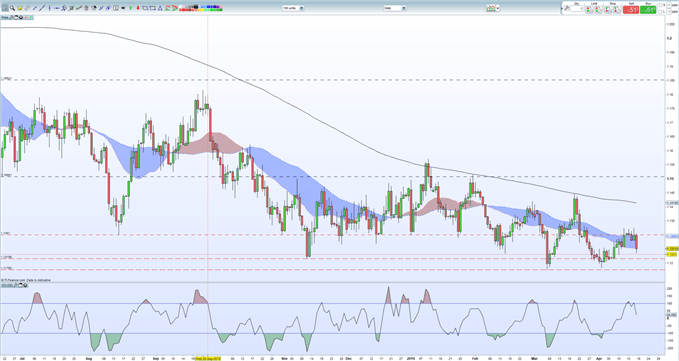Choose the diagonal line drawing tool

click(42, 8)
